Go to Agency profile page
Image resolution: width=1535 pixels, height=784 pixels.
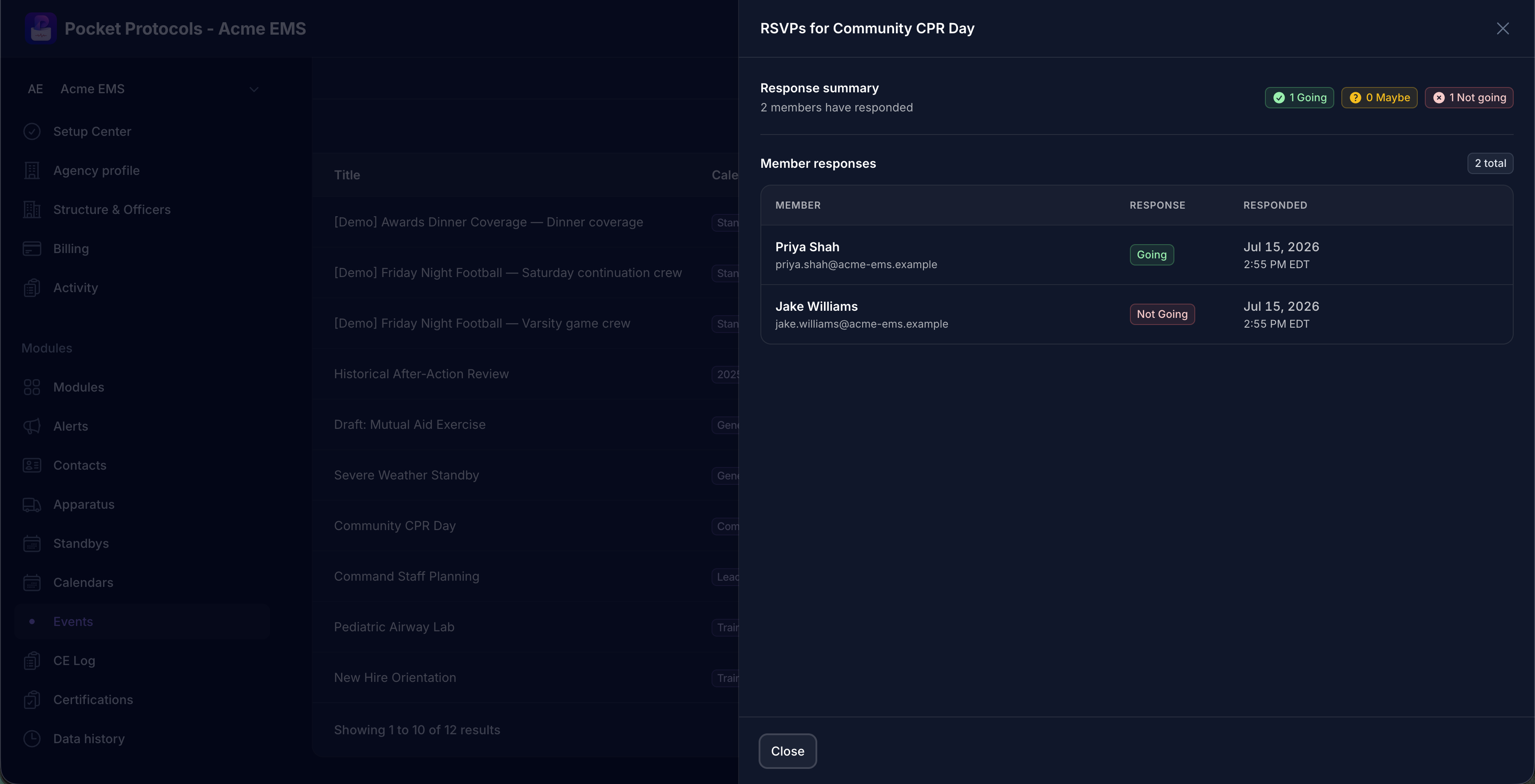(143, 170)
